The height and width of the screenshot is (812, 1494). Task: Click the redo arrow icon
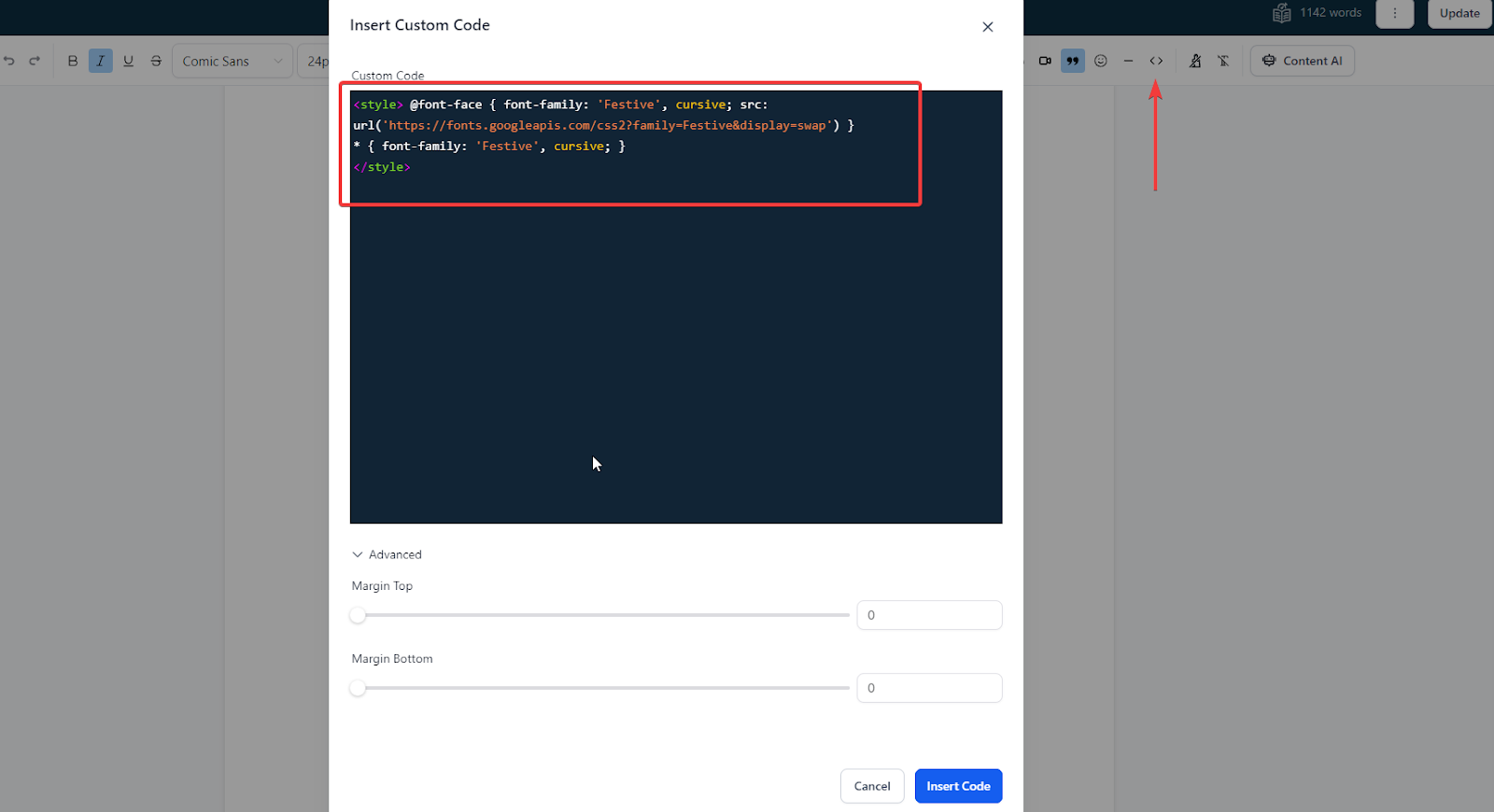pos(35,61)
